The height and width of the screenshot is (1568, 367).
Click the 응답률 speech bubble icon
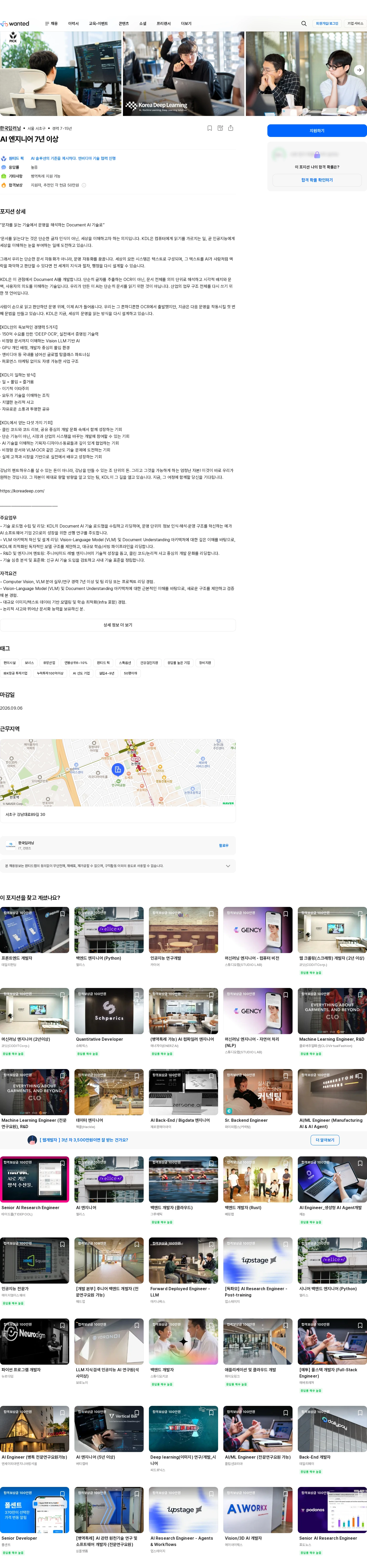tap(4, 167)
